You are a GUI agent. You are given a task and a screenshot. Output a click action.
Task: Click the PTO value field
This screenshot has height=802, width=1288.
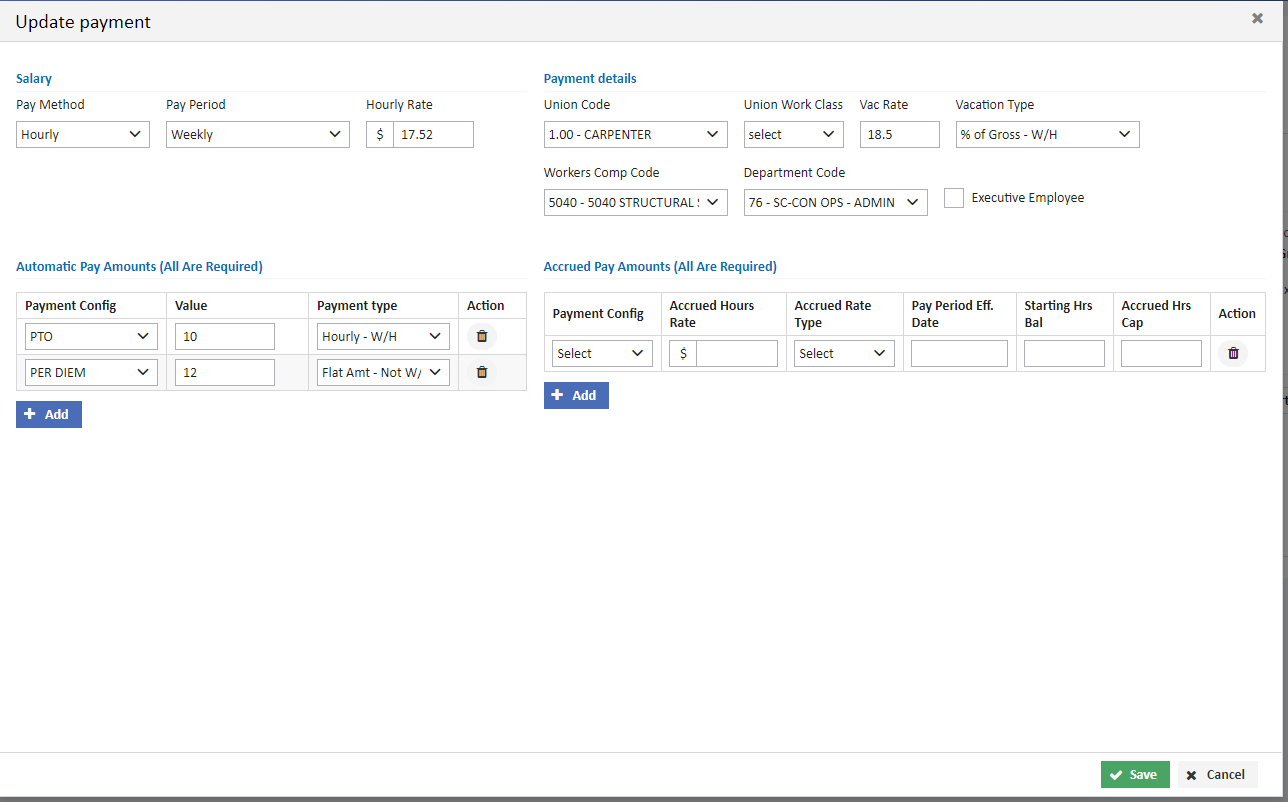click(225, 336)
